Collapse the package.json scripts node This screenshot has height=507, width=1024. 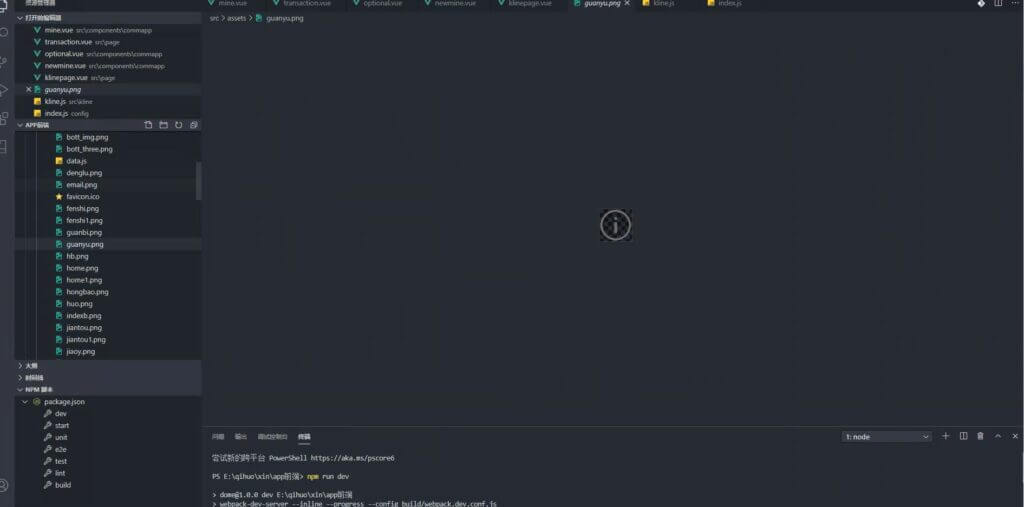(x=27, y=401)
